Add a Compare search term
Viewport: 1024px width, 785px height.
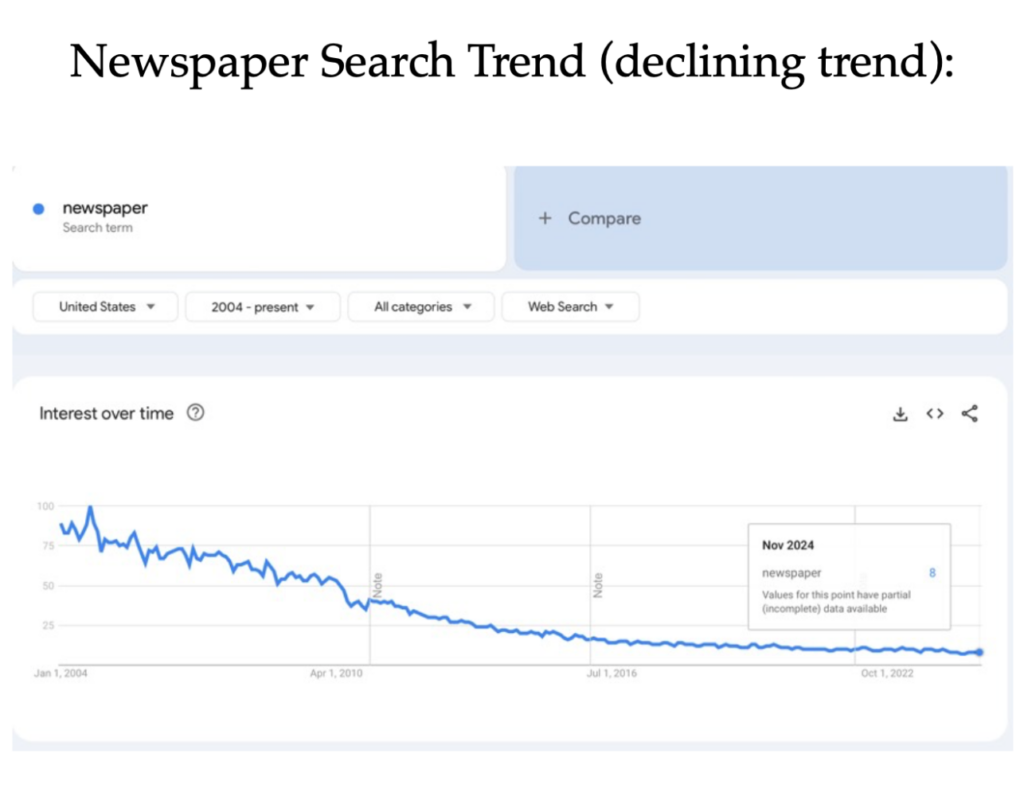point(760,218)
